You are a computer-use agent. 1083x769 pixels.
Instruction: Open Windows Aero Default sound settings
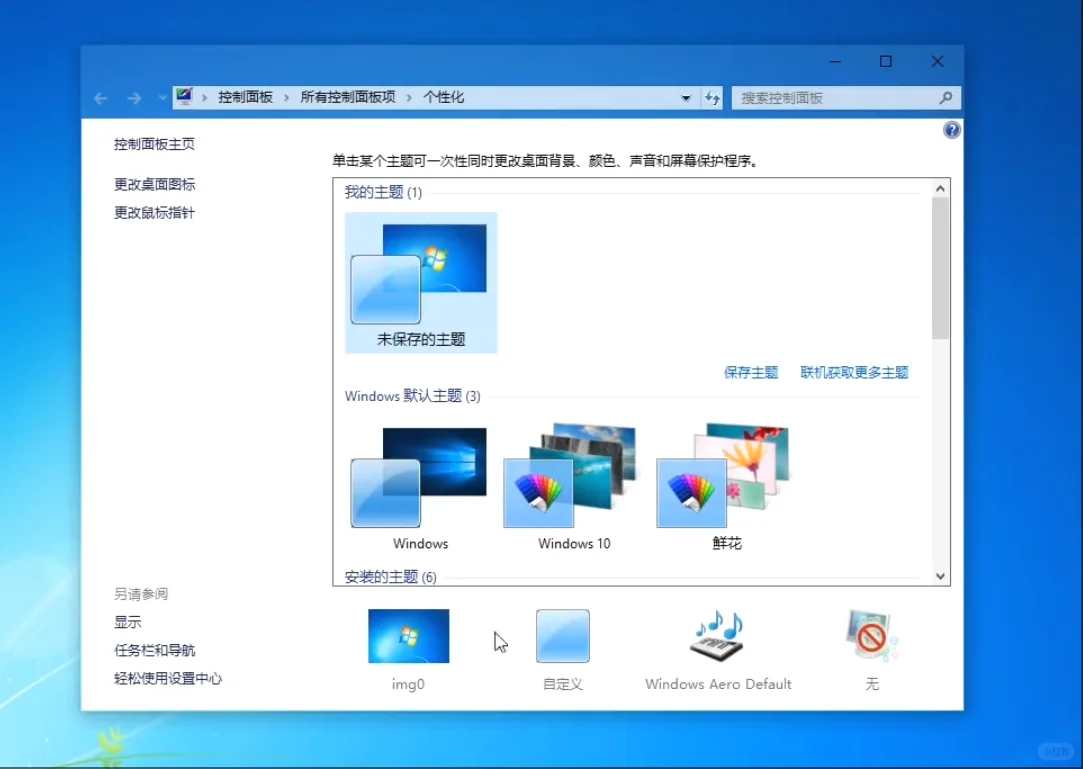(716, 636)
